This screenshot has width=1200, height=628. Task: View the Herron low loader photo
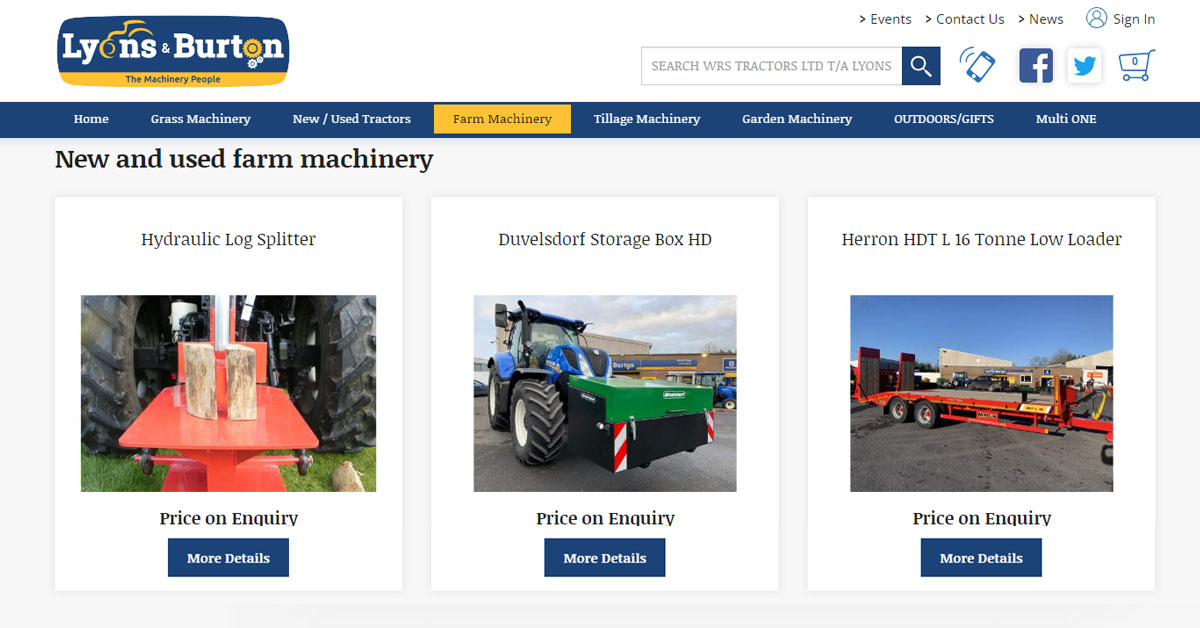[982, 393]
